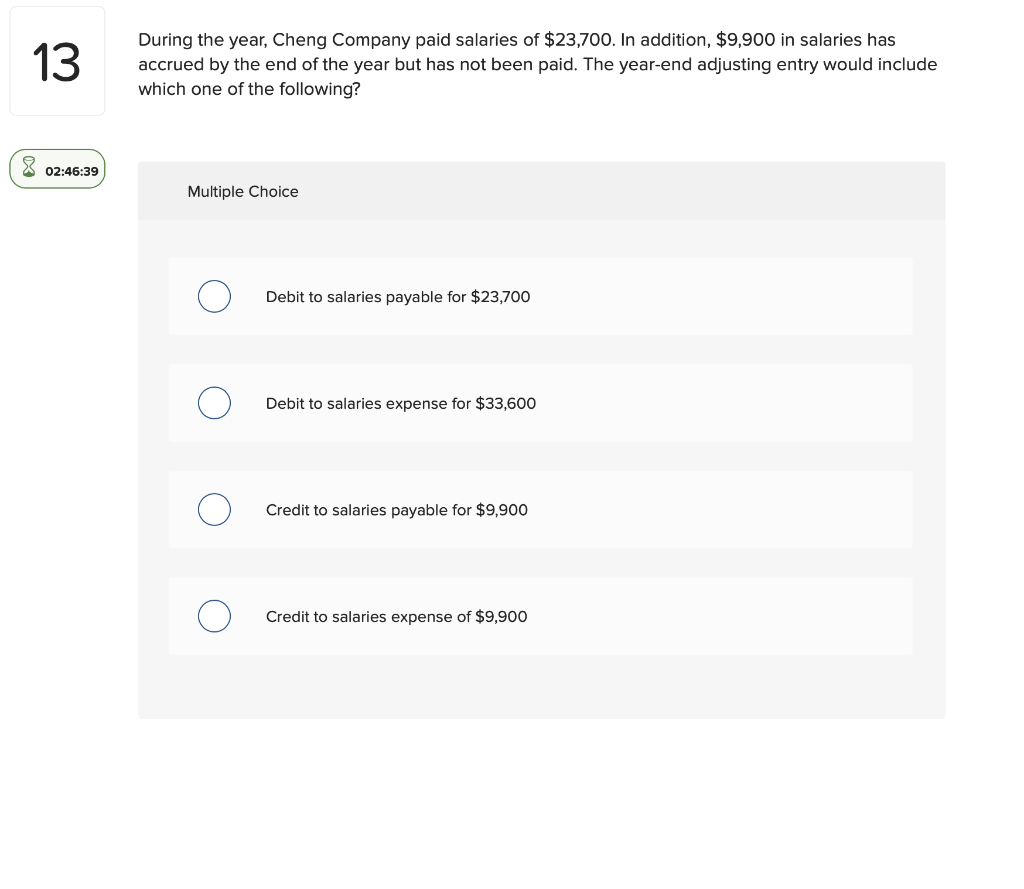The image size is (1024, 889).
Task: Mark radio for 'Credit to salaries expense of $9,900'
Action: [x=214, y=617]
